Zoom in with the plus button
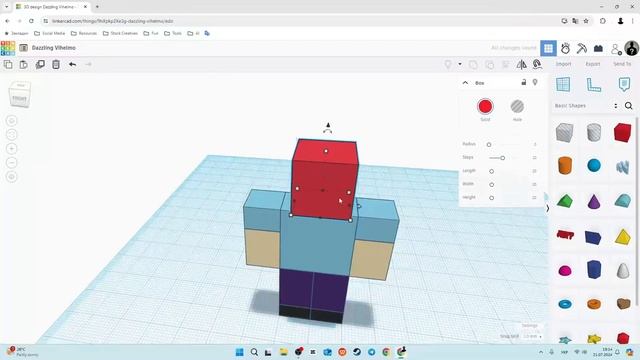This screenshot has width=640, height=360. click(11, 149)
